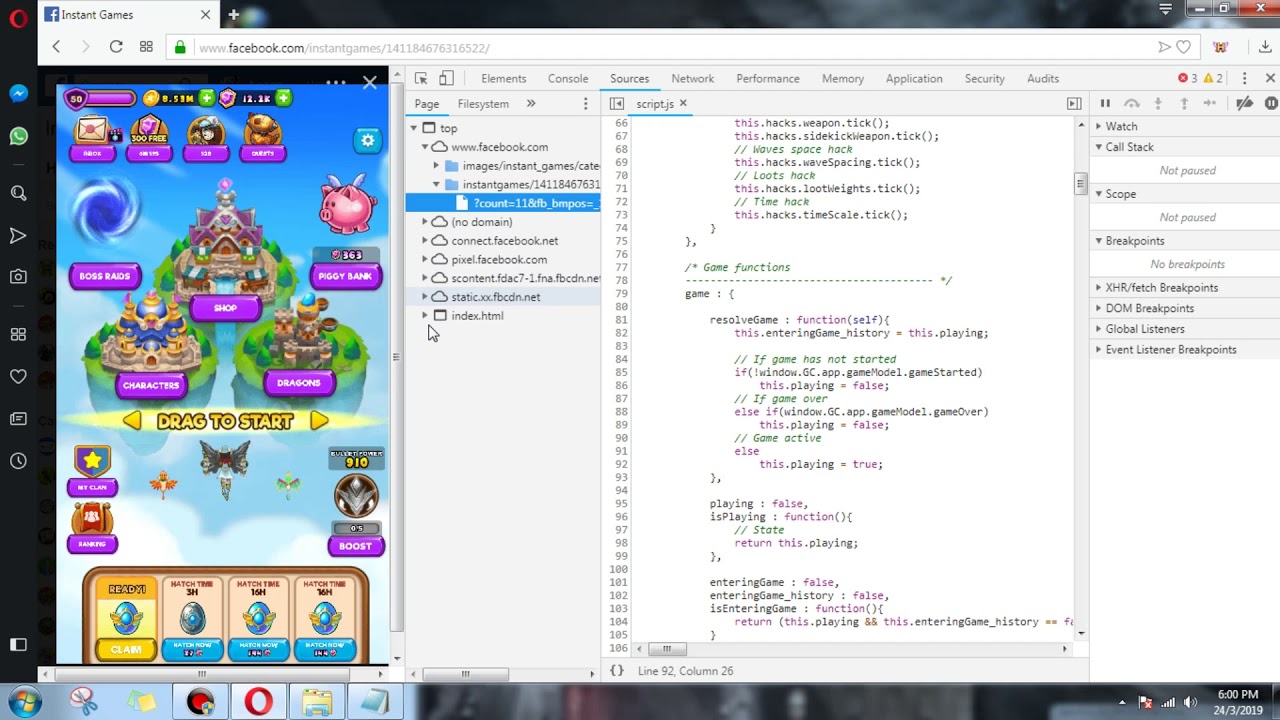Click the code editor vertical scrollbar thumb

tap(1081, 183)
